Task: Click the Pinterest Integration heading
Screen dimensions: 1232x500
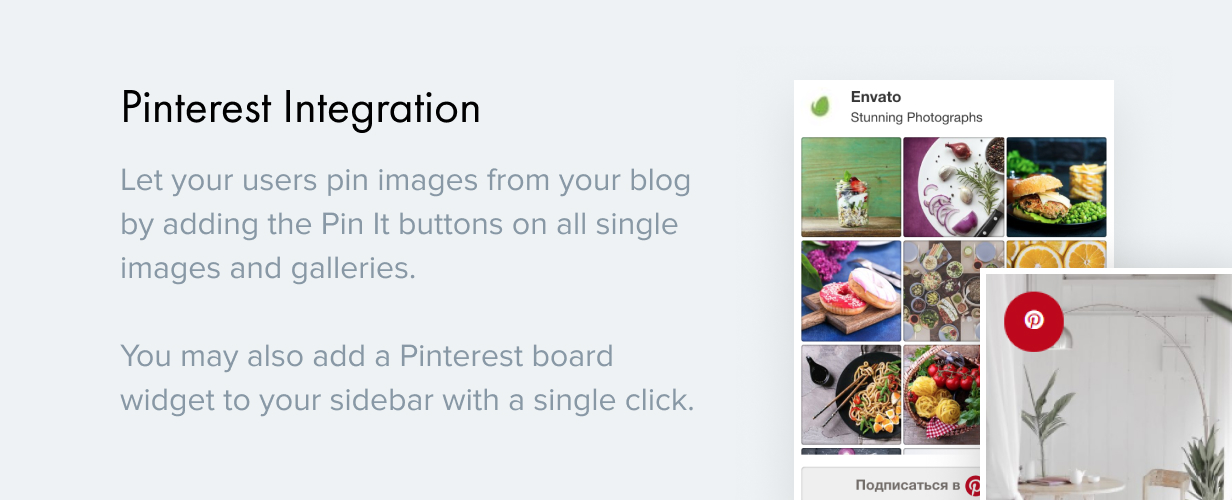Action: 300,108
